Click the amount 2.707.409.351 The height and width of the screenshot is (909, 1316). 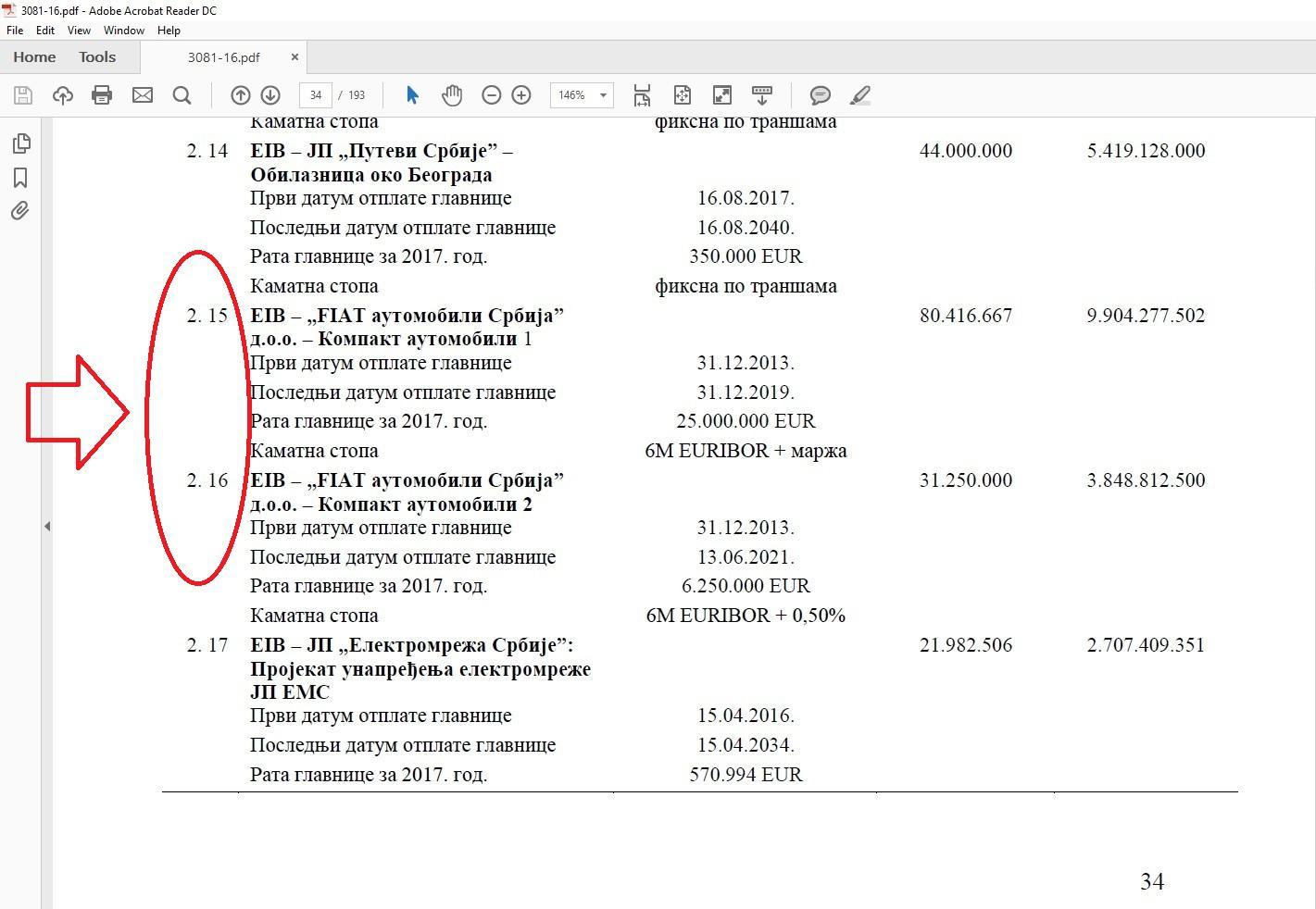(1146, 645)
